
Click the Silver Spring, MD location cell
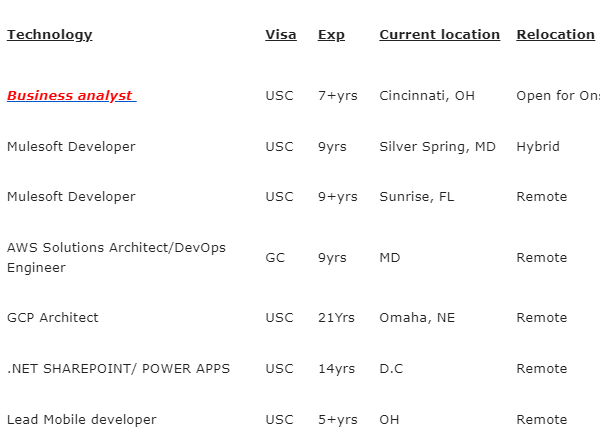[x=437, y=146]
